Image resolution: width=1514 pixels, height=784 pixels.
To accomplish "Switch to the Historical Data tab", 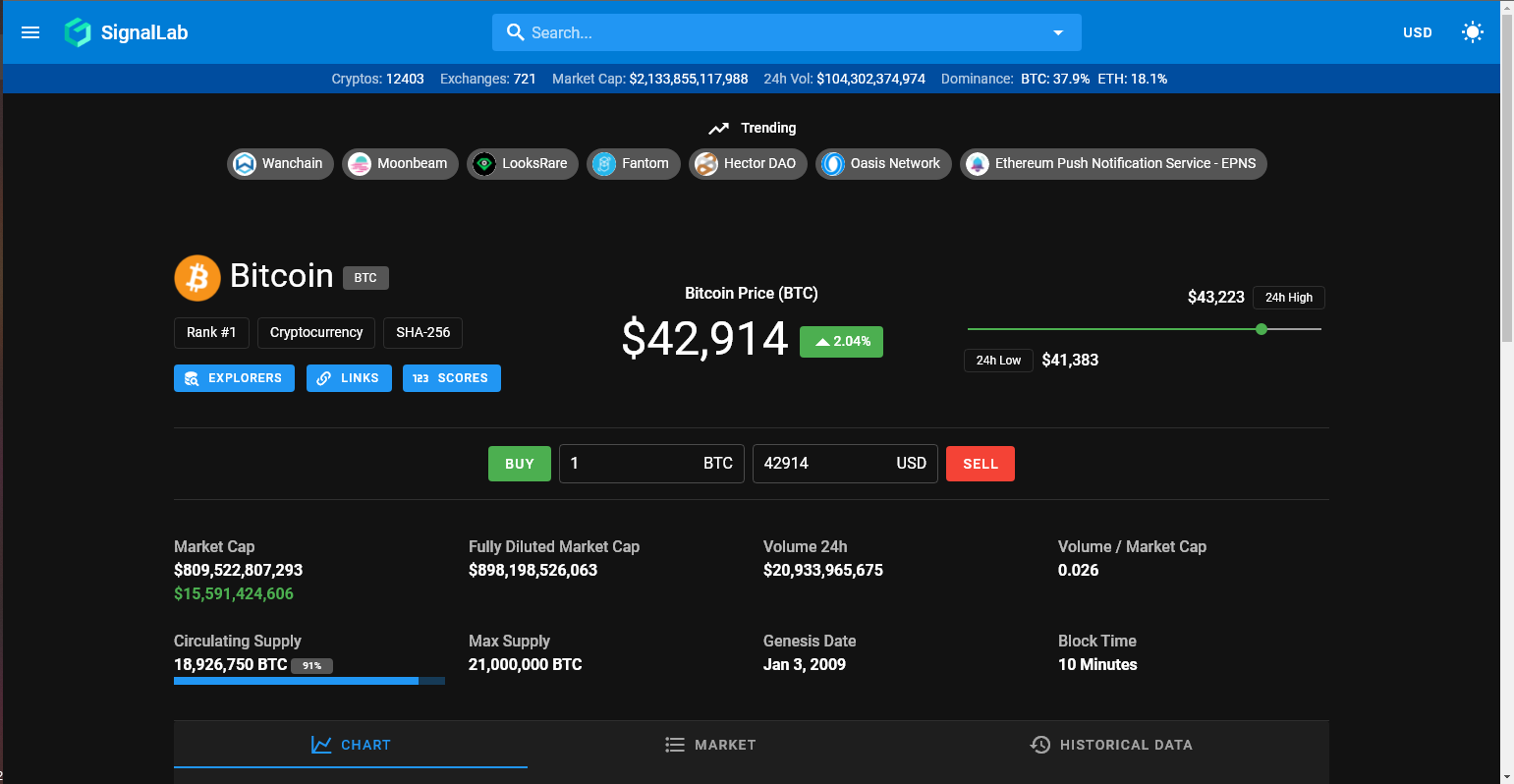I will tap(1111, 745).
